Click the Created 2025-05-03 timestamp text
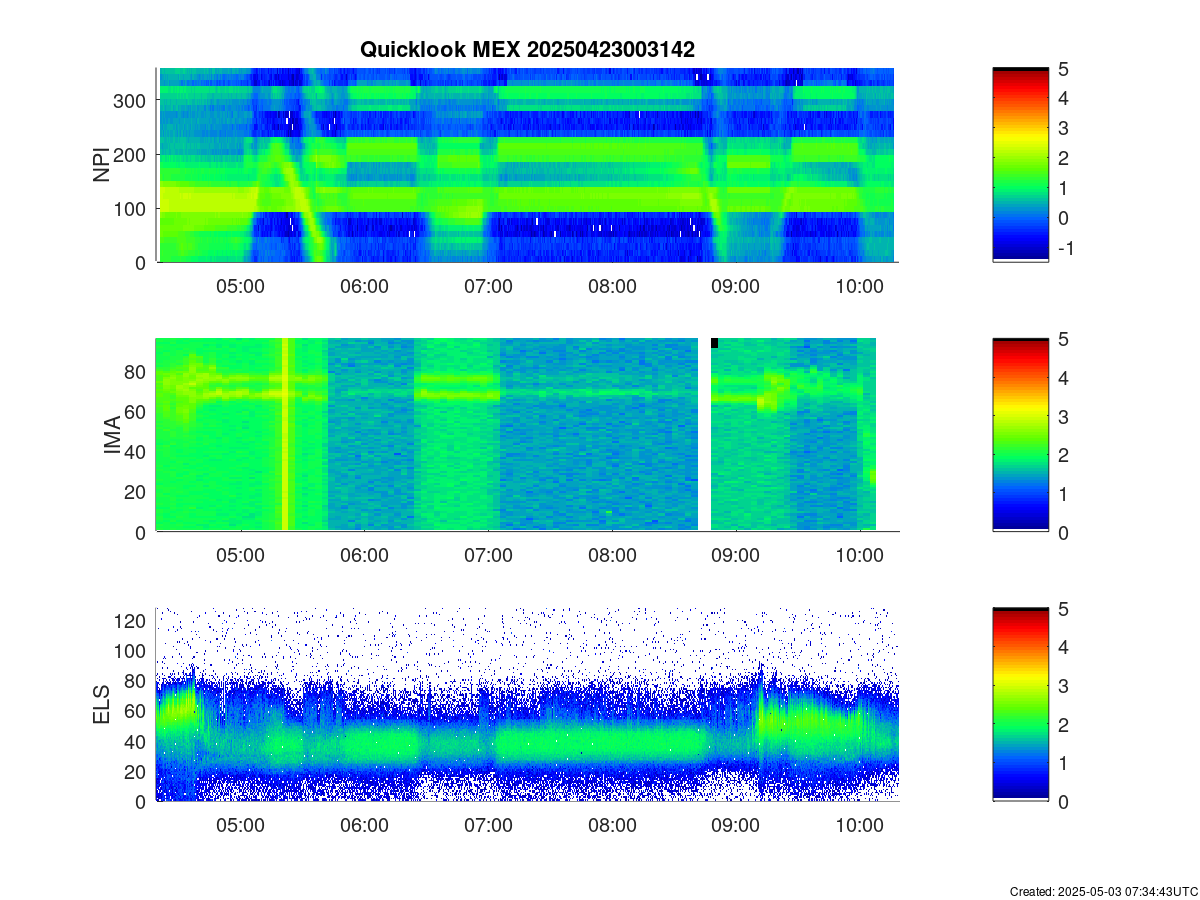The height and width of the screenshot is (900, 1200). (x=1103, y=891)
